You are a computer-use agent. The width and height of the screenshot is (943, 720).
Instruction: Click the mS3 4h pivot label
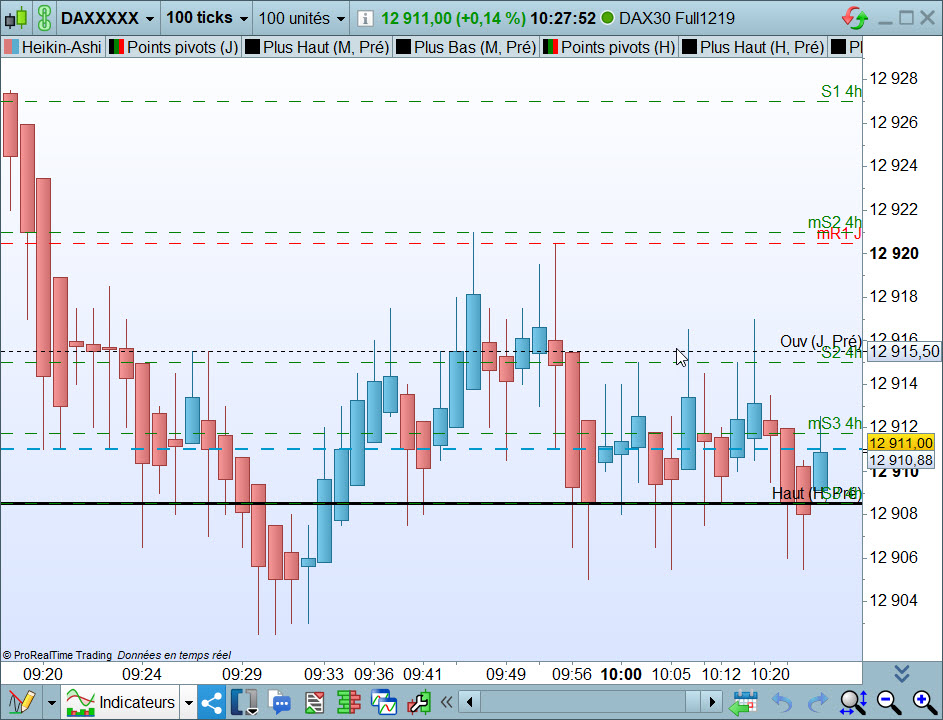(835, 423)
